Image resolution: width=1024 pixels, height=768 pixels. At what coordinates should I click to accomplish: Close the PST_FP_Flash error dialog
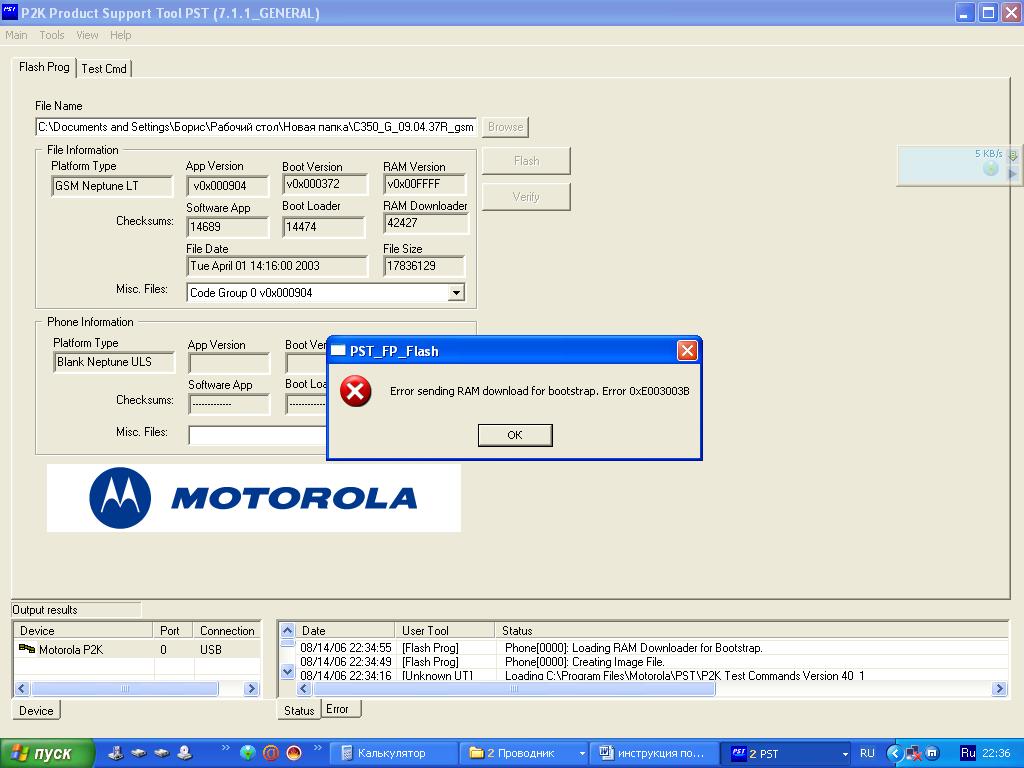(687, 351)
